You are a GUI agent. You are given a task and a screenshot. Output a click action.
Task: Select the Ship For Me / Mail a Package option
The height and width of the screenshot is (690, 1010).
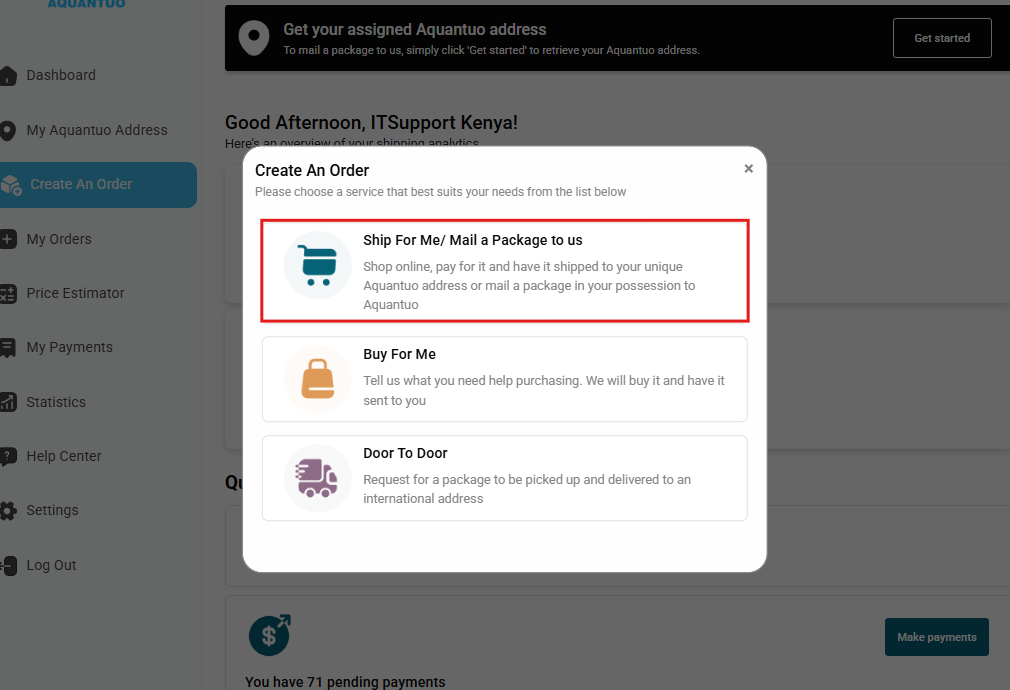pyautogui.click(x=504, y=271)
